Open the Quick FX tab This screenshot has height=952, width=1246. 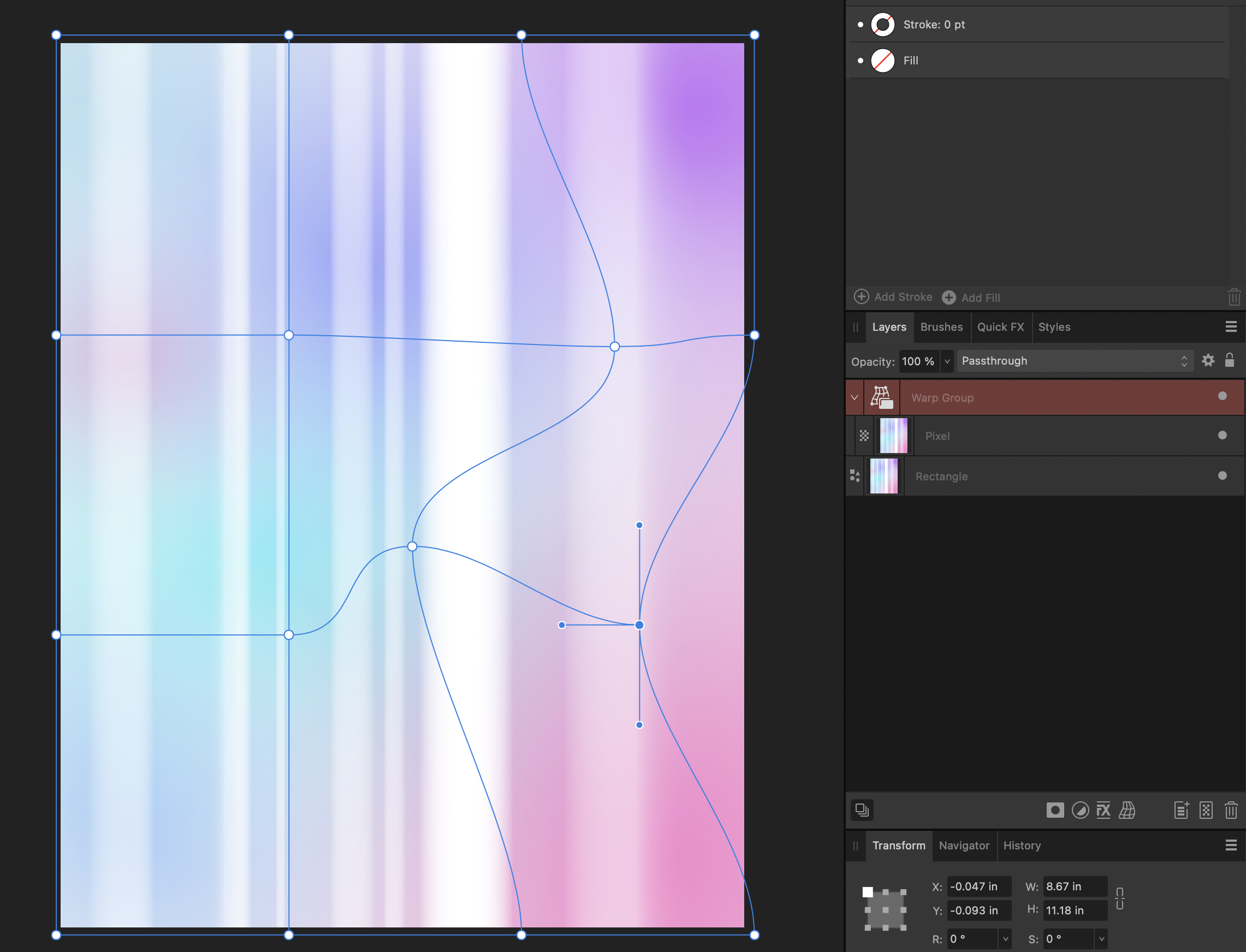tap(1000, 327)
